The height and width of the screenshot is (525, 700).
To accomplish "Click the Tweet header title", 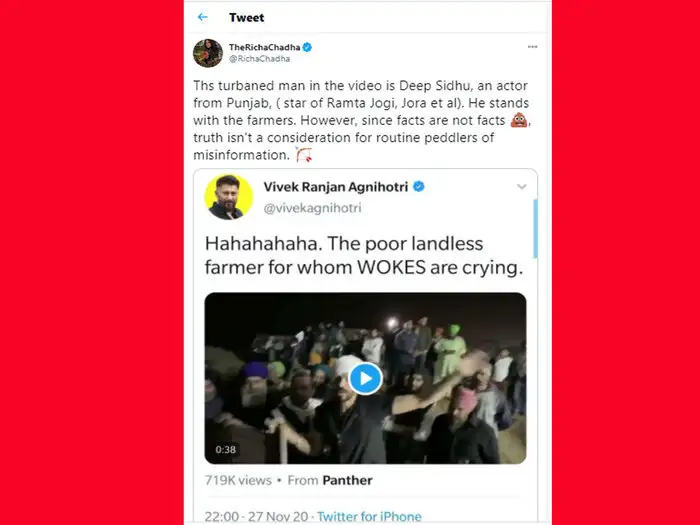I will pyautogui.click(x=247, y=17).
